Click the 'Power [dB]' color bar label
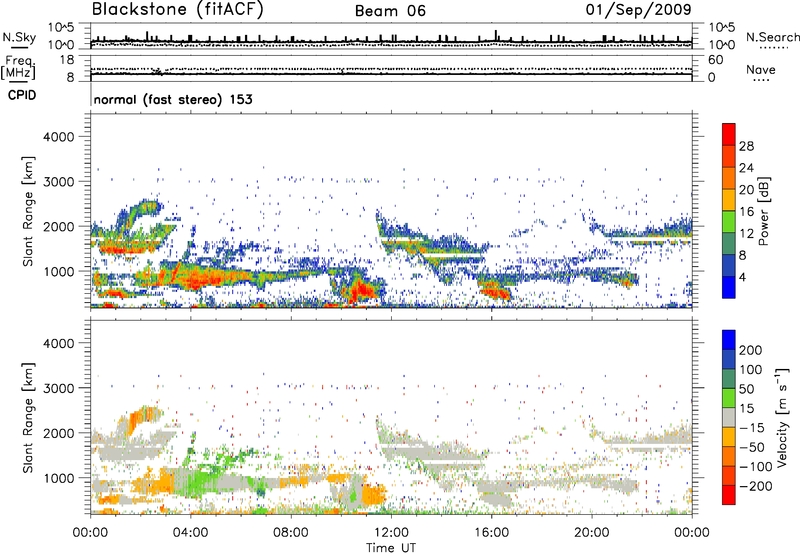The height and width of the screenshot is (554, 800). tap(763, 211)
